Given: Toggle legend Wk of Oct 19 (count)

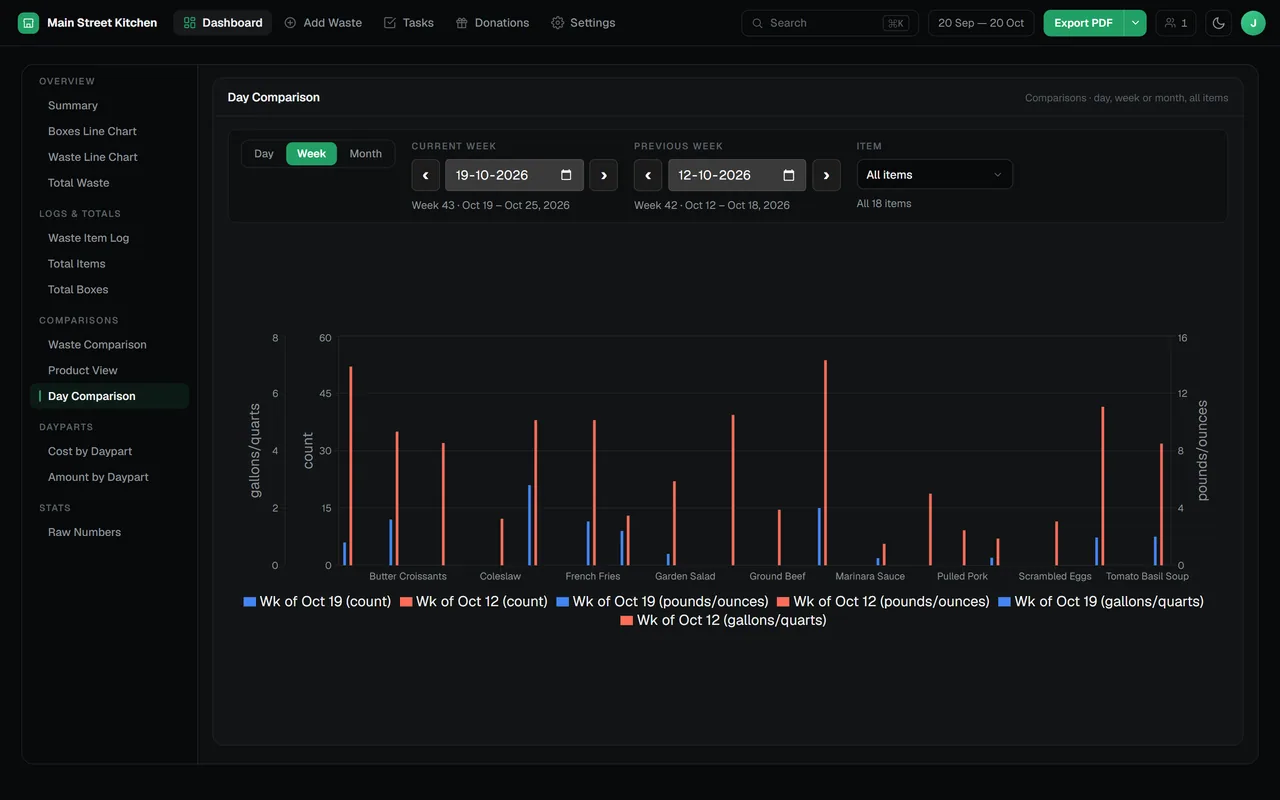Looking at the screenshot, I should point(317,602).
